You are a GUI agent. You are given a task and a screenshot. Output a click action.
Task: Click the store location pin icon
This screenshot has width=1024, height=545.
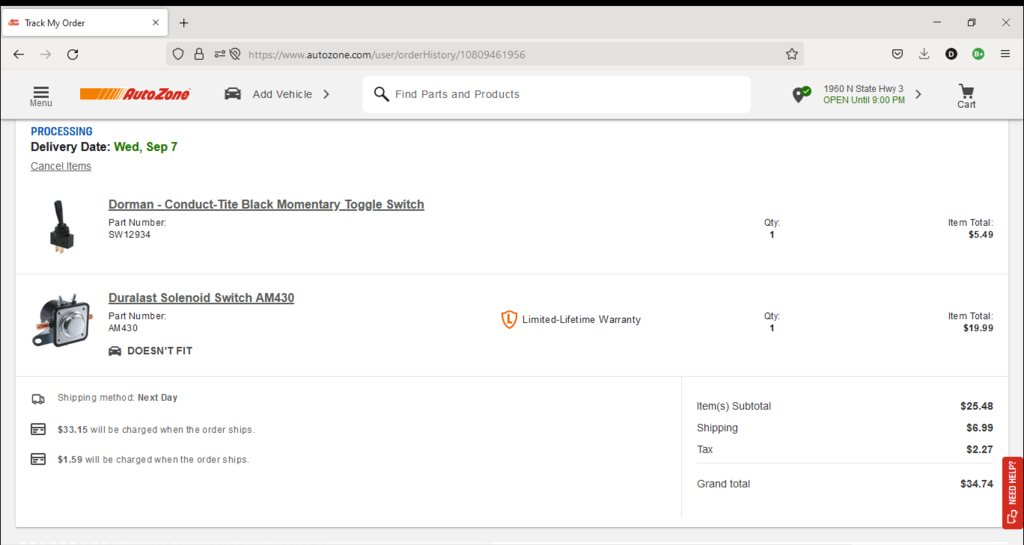tap(800, 94)
